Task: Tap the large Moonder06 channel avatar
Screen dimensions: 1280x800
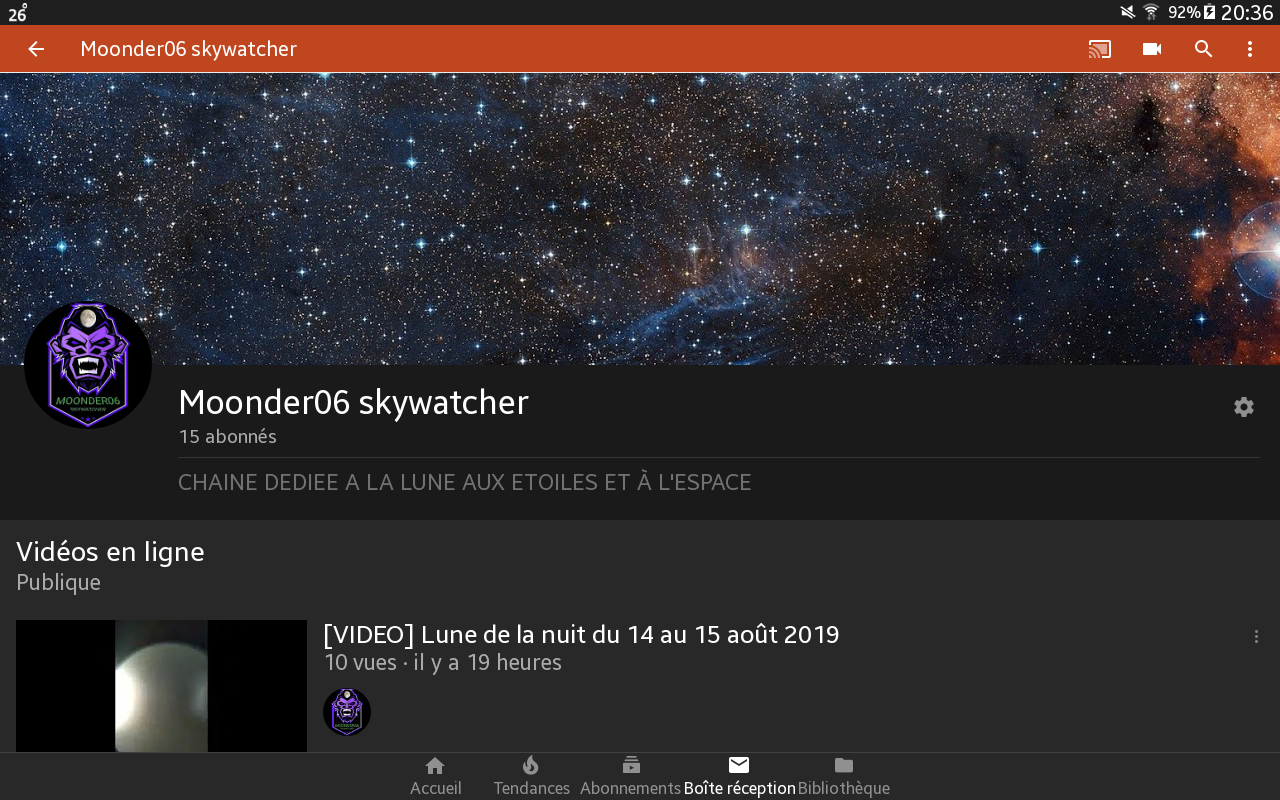Action: (x=88, y=365)
